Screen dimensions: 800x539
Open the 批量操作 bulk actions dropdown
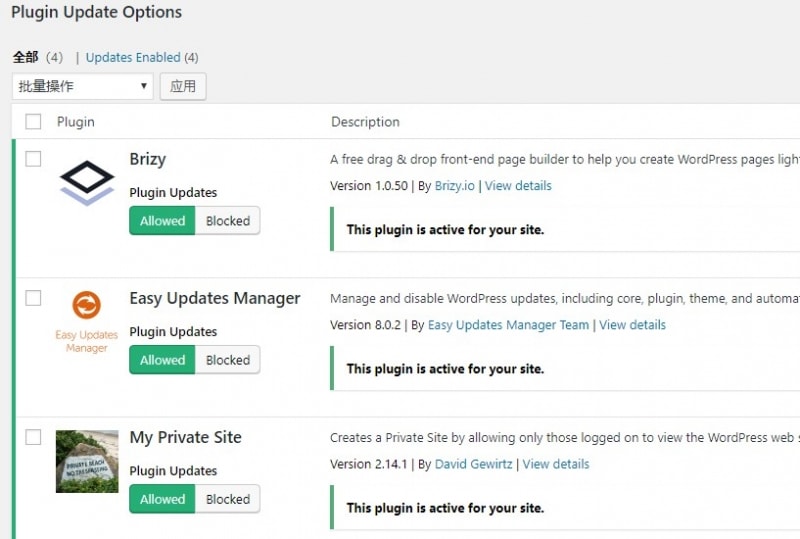(83, 86)
